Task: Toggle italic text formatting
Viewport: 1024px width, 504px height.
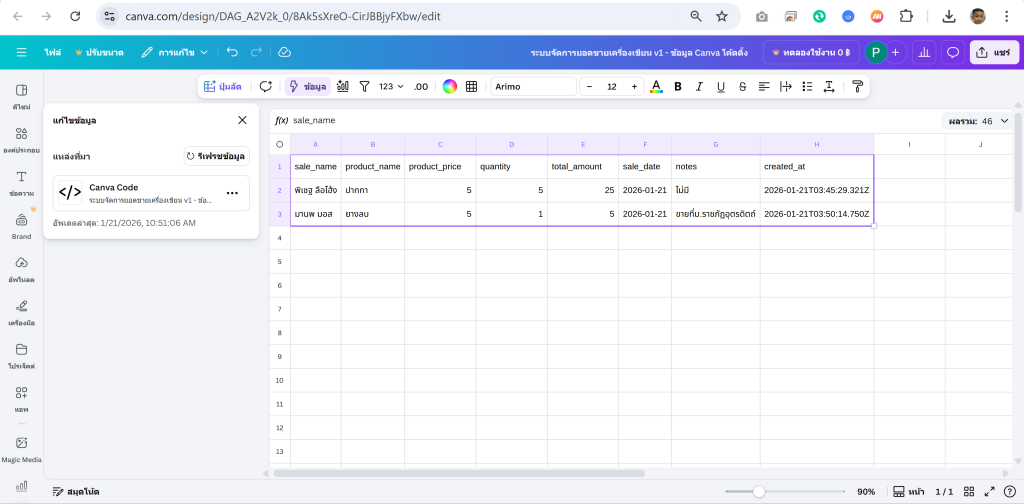Action: (x=699, y=87)
